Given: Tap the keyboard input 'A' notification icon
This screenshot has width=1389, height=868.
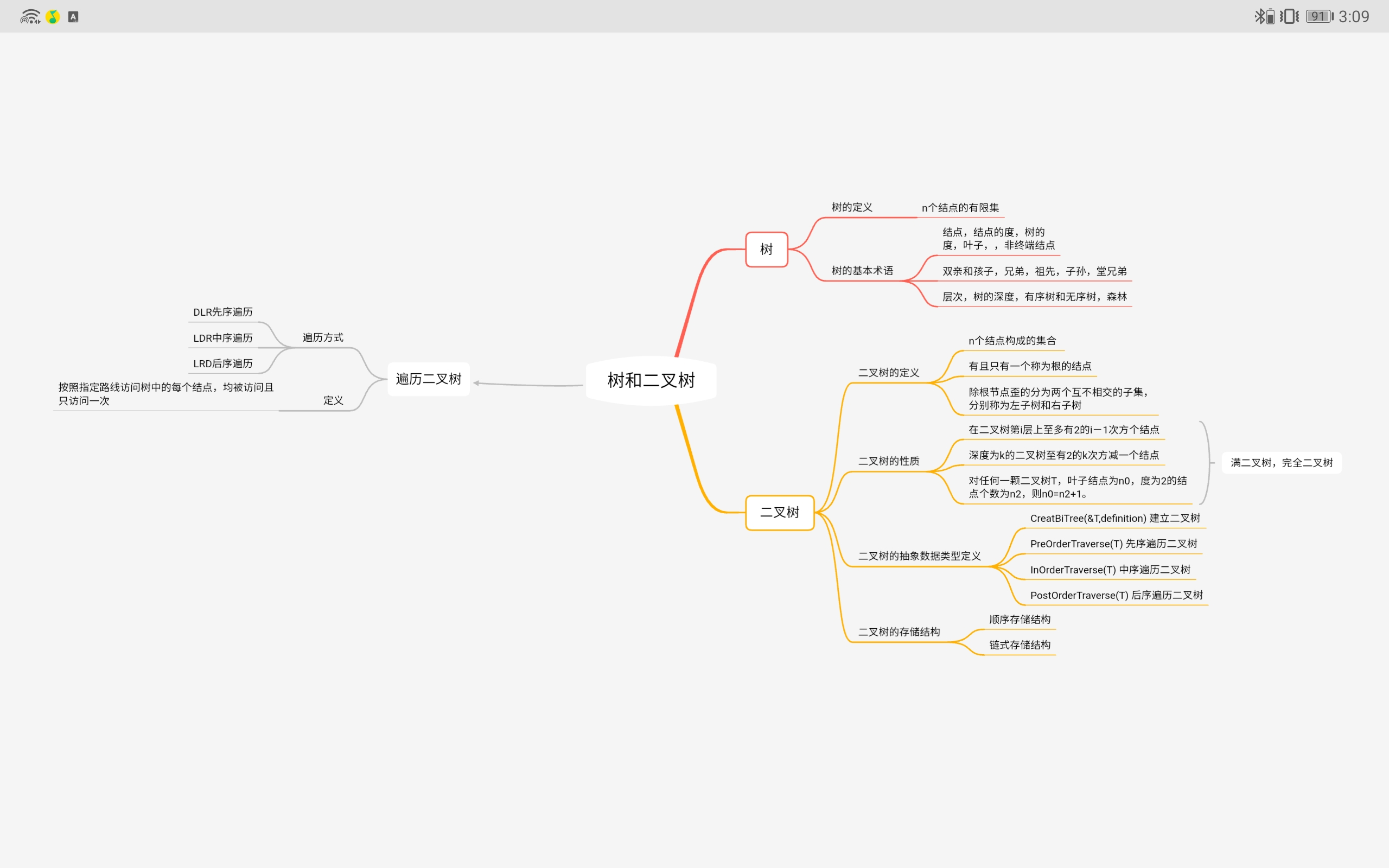Looking at the screenshot, I should [x=73, y=17].
